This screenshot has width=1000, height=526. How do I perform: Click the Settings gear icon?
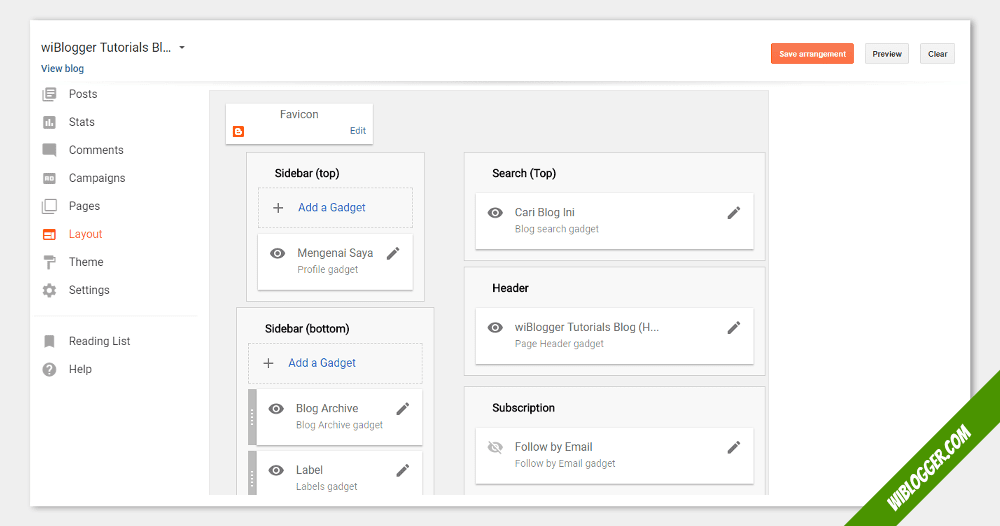tap(49, 290)
